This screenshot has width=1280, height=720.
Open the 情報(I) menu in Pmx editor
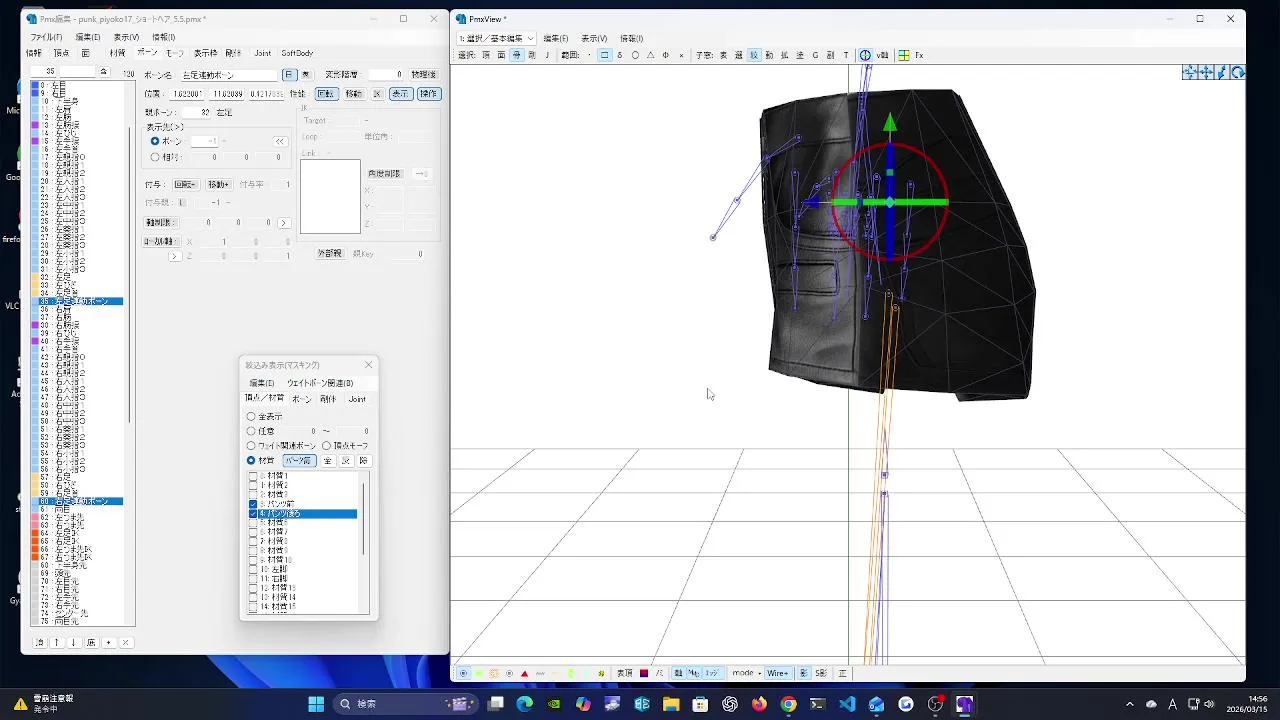tap(163, 37)
